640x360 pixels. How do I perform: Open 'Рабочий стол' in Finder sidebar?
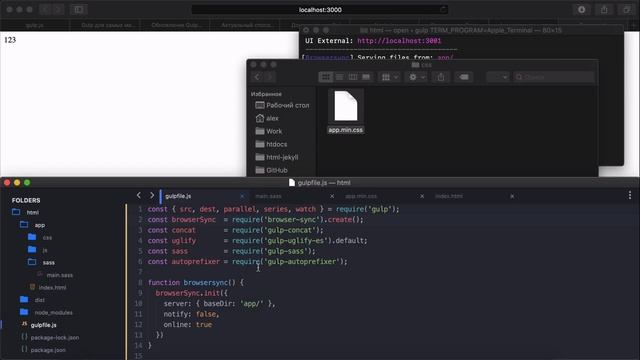pos(282,105)
